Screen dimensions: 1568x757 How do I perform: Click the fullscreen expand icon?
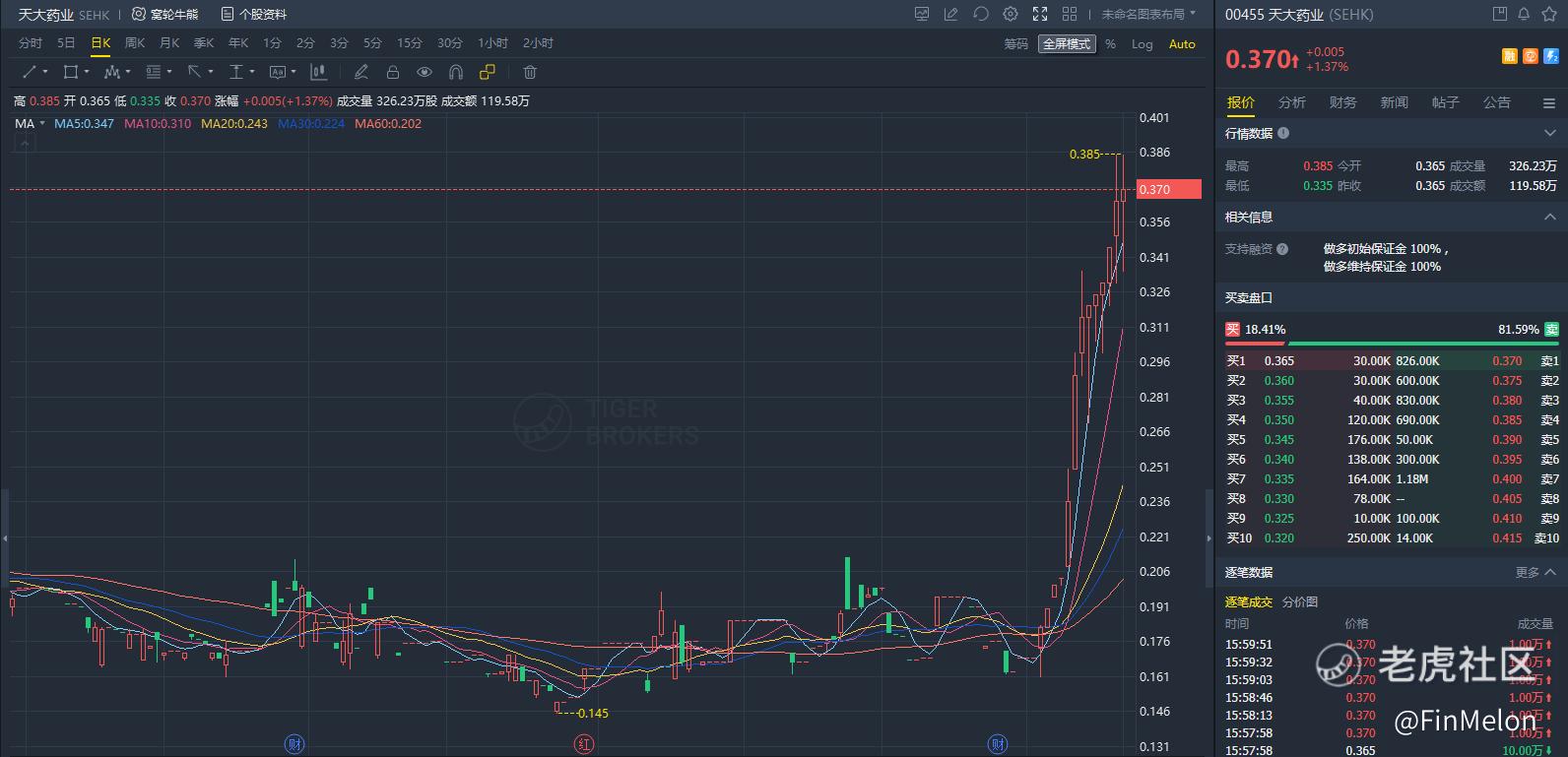tap(1040, 14)
